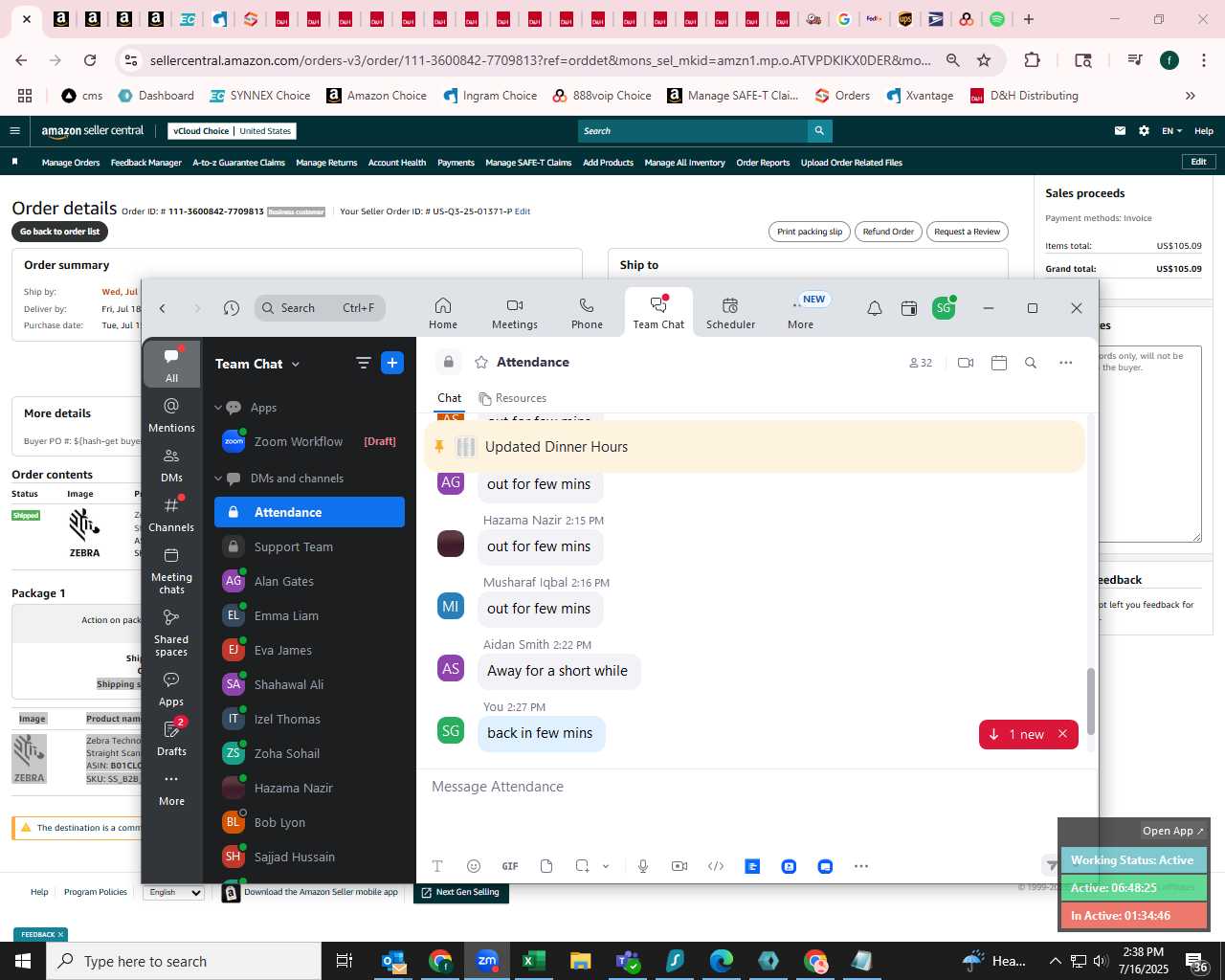The height and width of the screenshot is (980, 1225).
Task: Toggle text formatting in message box
Action: 437,866
